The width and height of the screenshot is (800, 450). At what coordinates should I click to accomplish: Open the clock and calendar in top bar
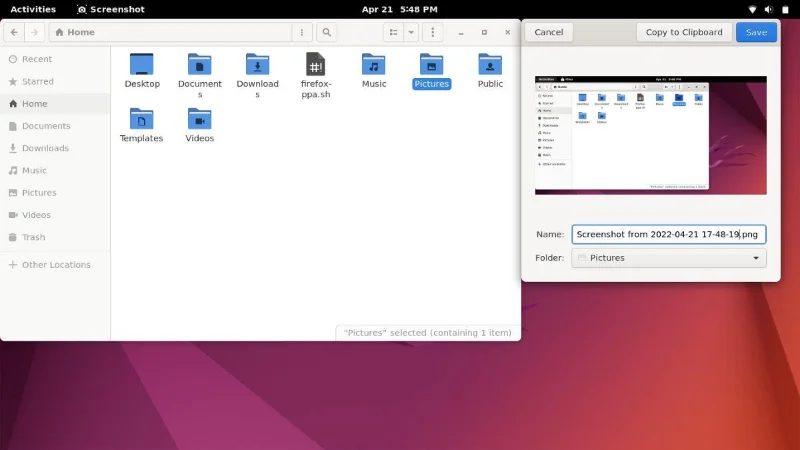pyautogui.click(x=399, y=9)
